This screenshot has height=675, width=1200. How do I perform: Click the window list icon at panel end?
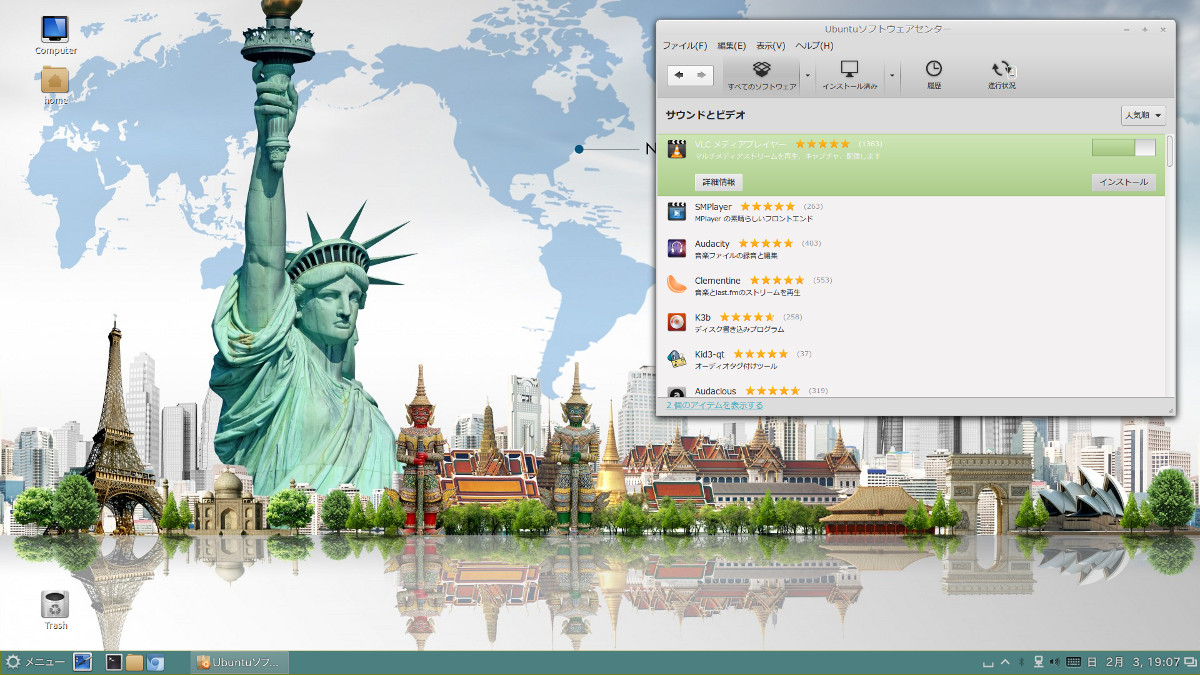1190,662
